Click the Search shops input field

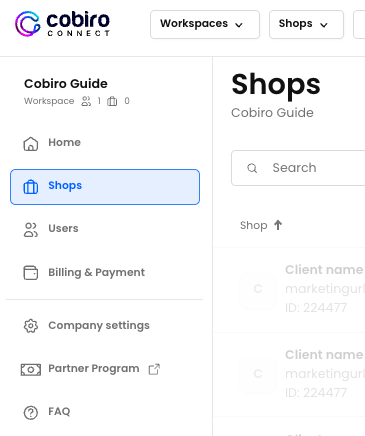click(298, 168)
